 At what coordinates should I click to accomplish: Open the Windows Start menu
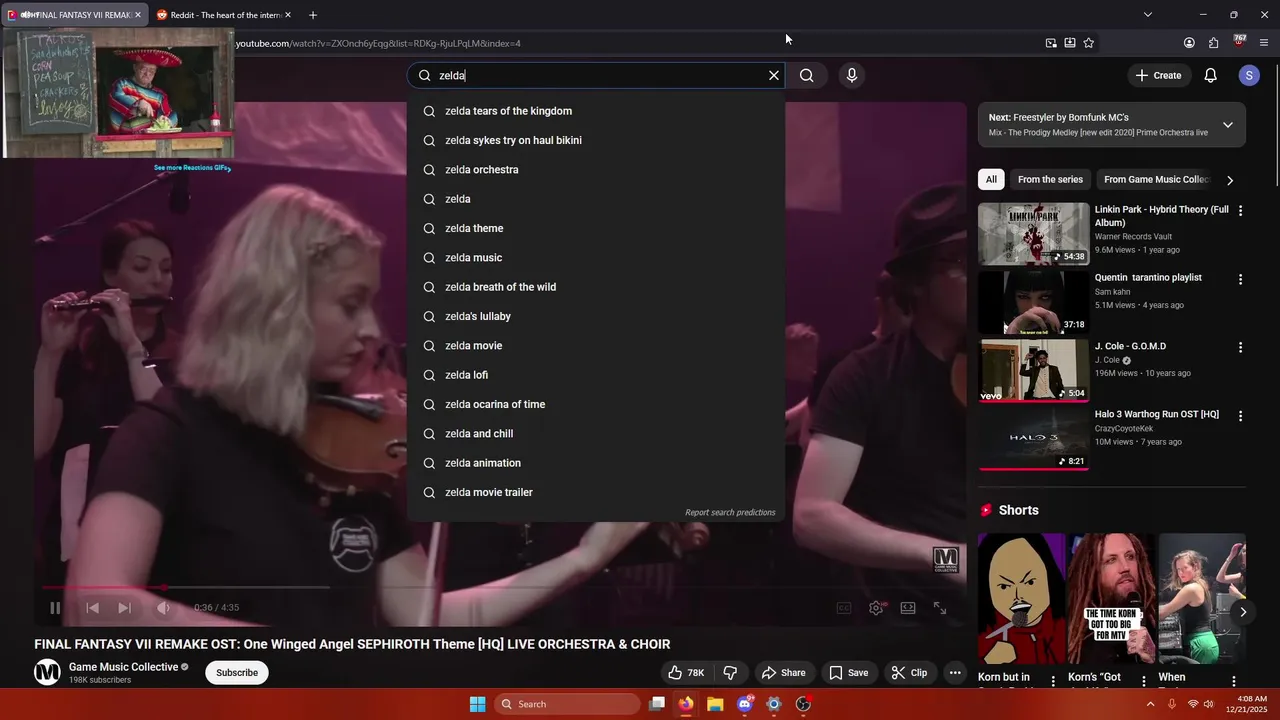pyautogui.click(x=477, y=704)
